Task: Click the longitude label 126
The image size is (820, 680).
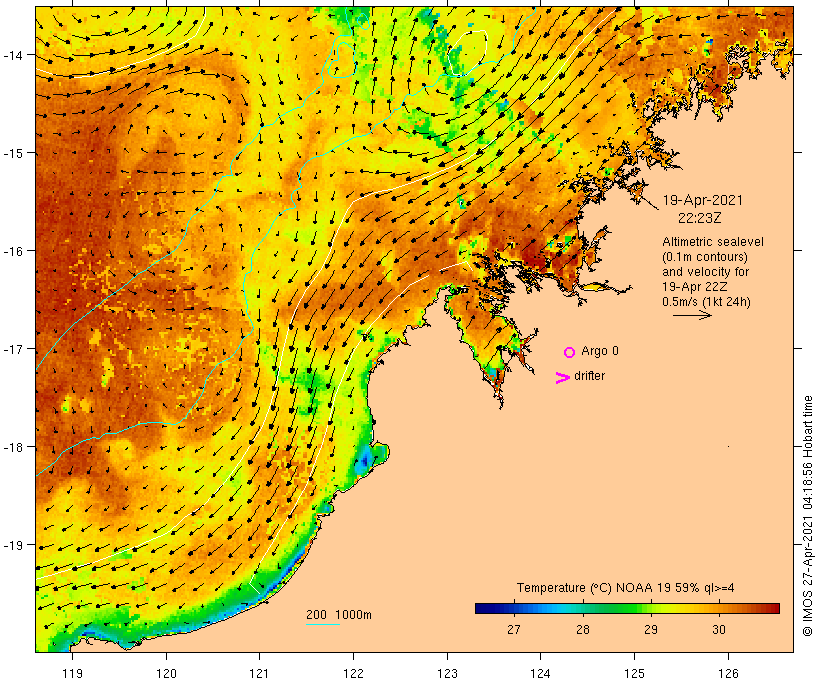Action: [728, 673]
